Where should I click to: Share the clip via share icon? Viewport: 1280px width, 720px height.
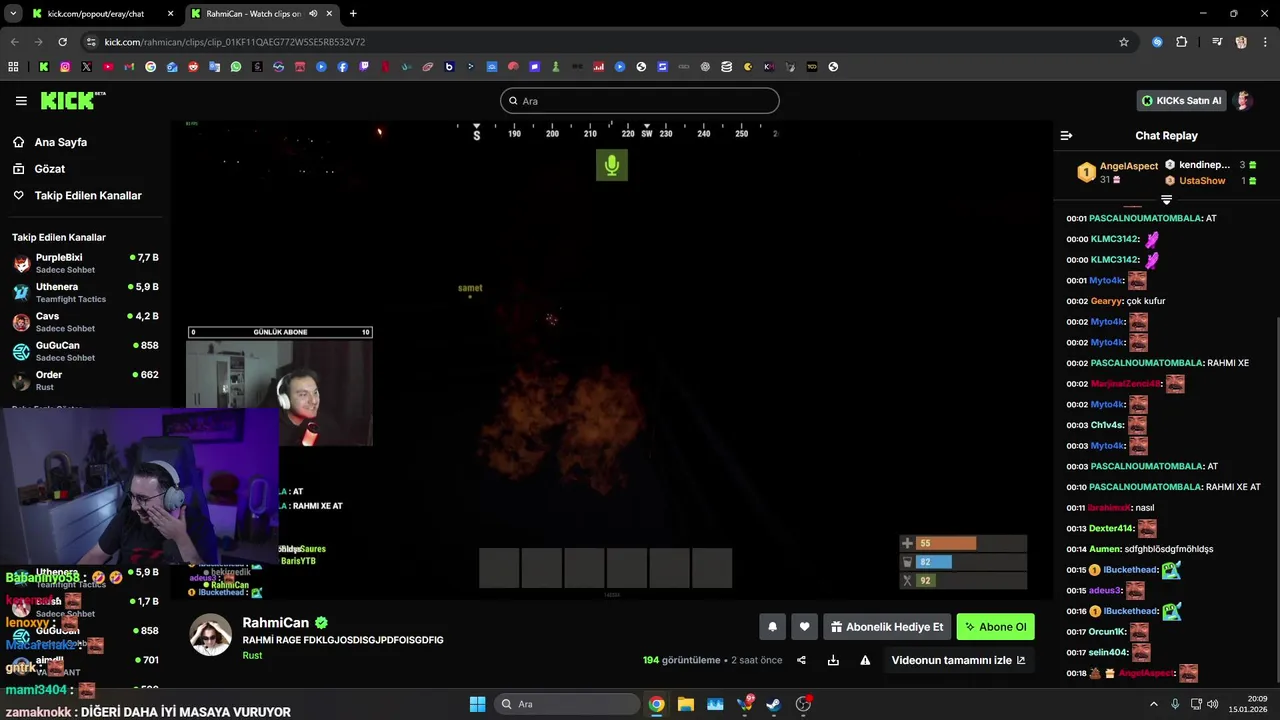(x=801, y=660)
